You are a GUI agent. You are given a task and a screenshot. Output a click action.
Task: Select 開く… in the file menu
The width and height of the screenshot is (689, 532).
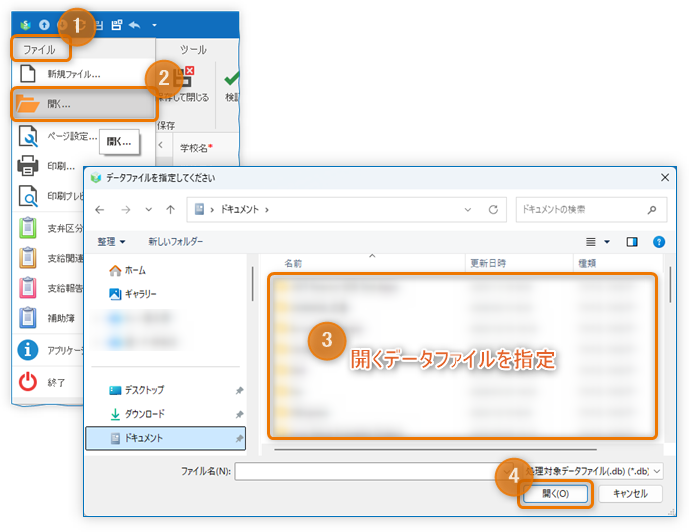point(84,104)
